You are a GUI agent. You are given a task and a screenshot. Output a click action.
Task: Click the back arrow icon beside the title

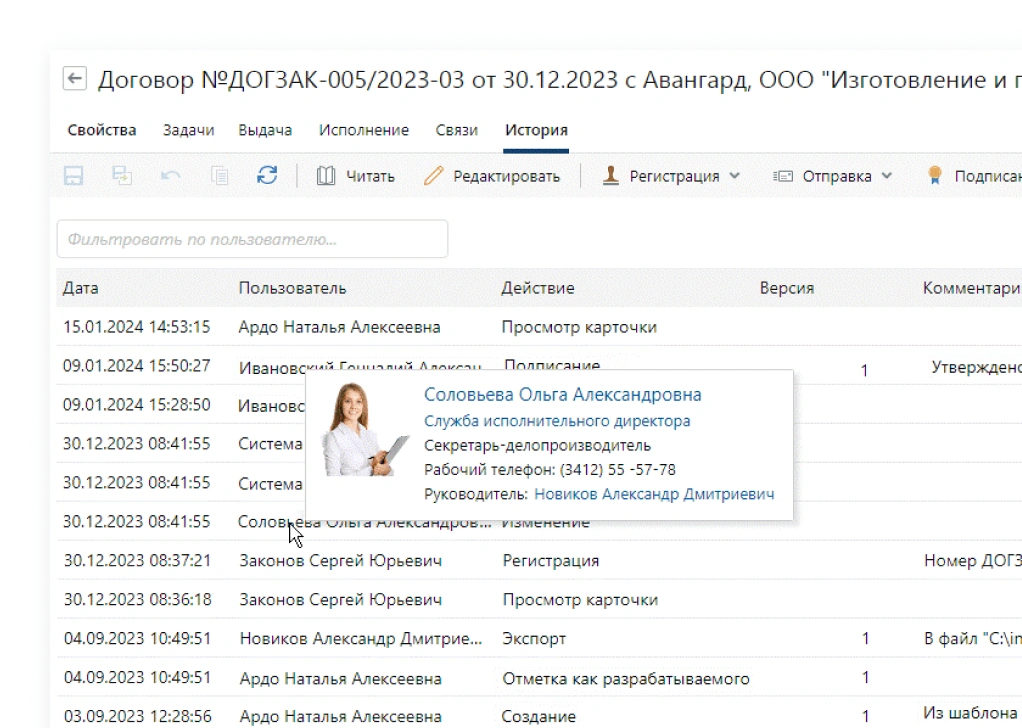[x=75, y=80]
